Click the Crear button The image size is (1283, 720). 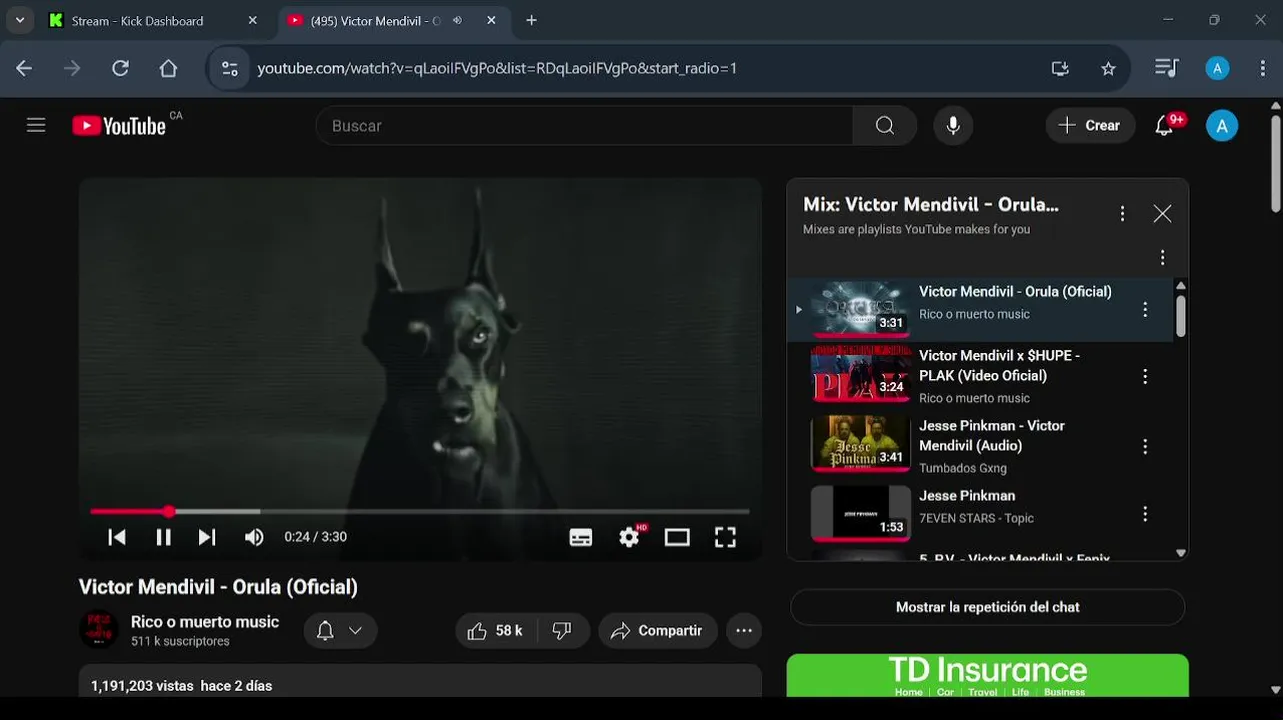tap(1090, 125)
